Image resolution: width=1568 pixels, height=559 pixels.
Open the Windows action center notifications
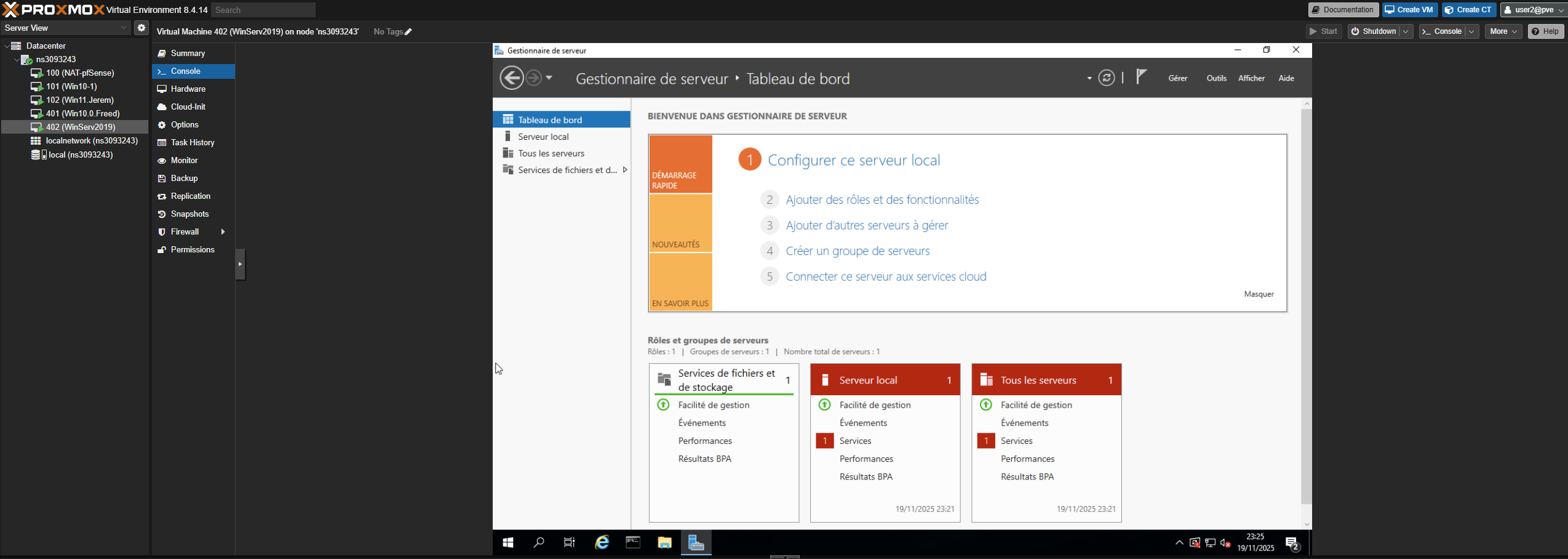(x=1292, y=543)
